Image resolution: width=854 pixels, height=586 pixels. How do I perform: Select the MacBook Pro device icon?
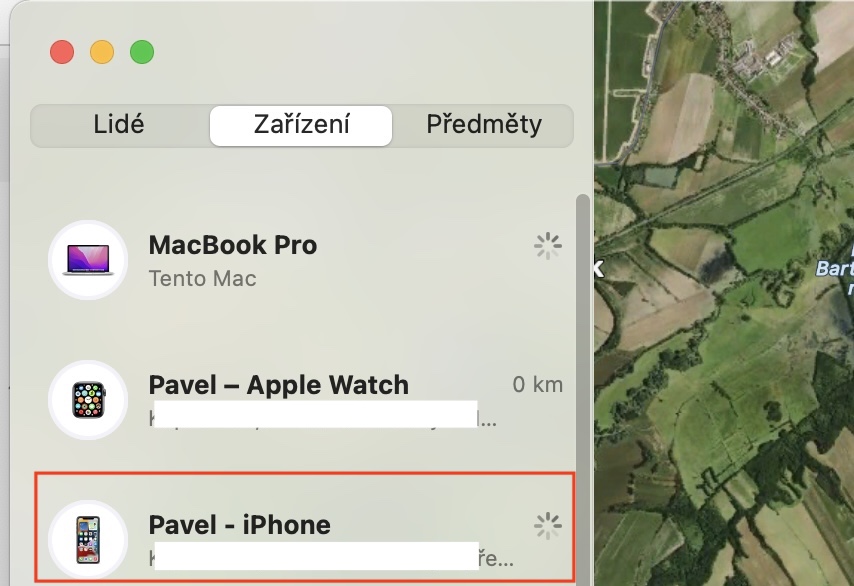pyautogui.click(x=88, y=260)
